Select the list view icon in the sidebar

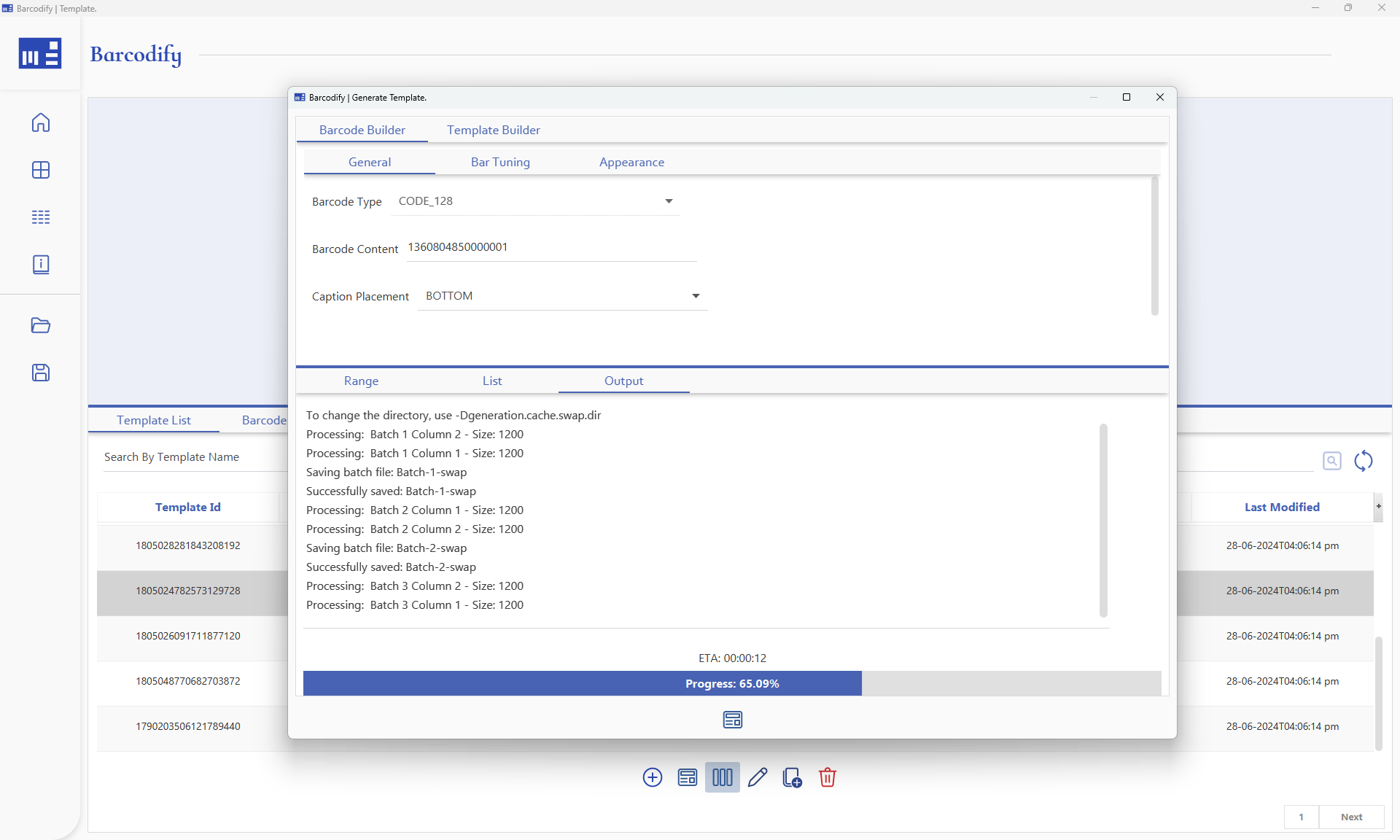click(x=41, y=217)
